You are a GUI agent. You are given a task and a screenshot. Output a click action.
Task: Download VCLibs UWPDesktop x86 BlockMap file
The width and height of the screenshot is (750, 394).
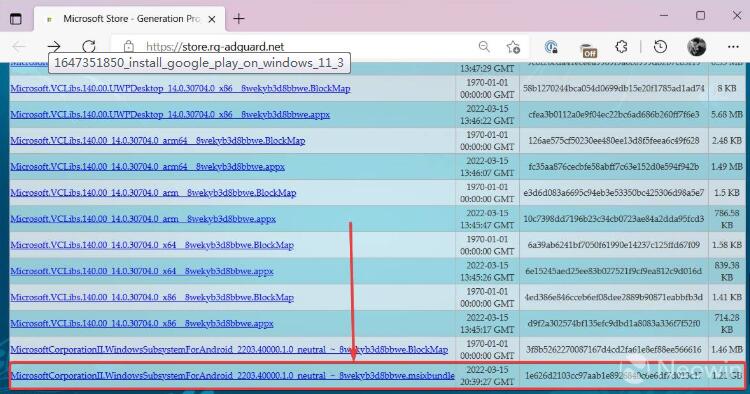point(180,88)
